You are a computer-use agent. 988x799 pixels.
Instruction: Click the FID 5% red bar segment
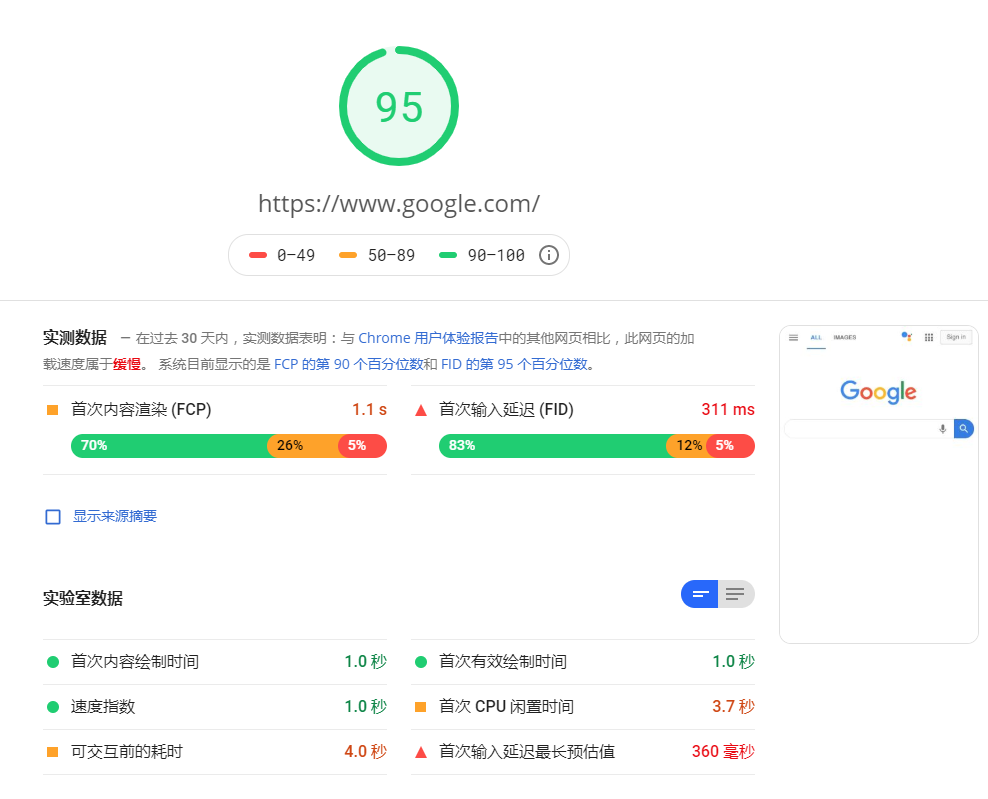point(731,445)
